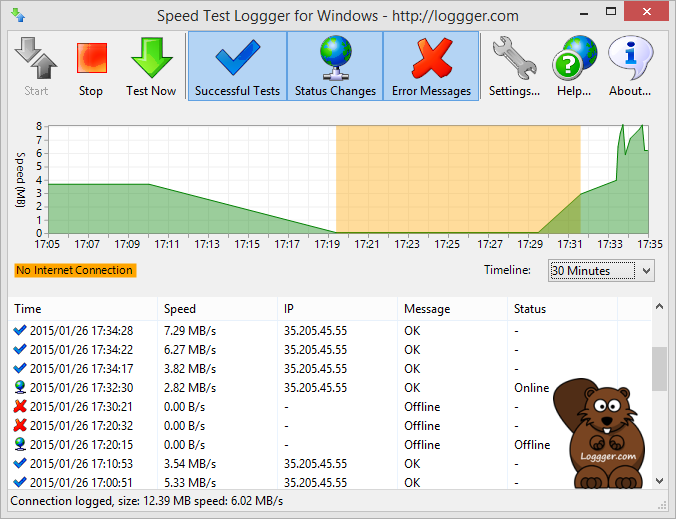Image resolution: width=676 pixels, height=519 pixels.
Task: Expand the Timeline dropdown arrow
Action: pyautogui.click(x=646, y=271)
